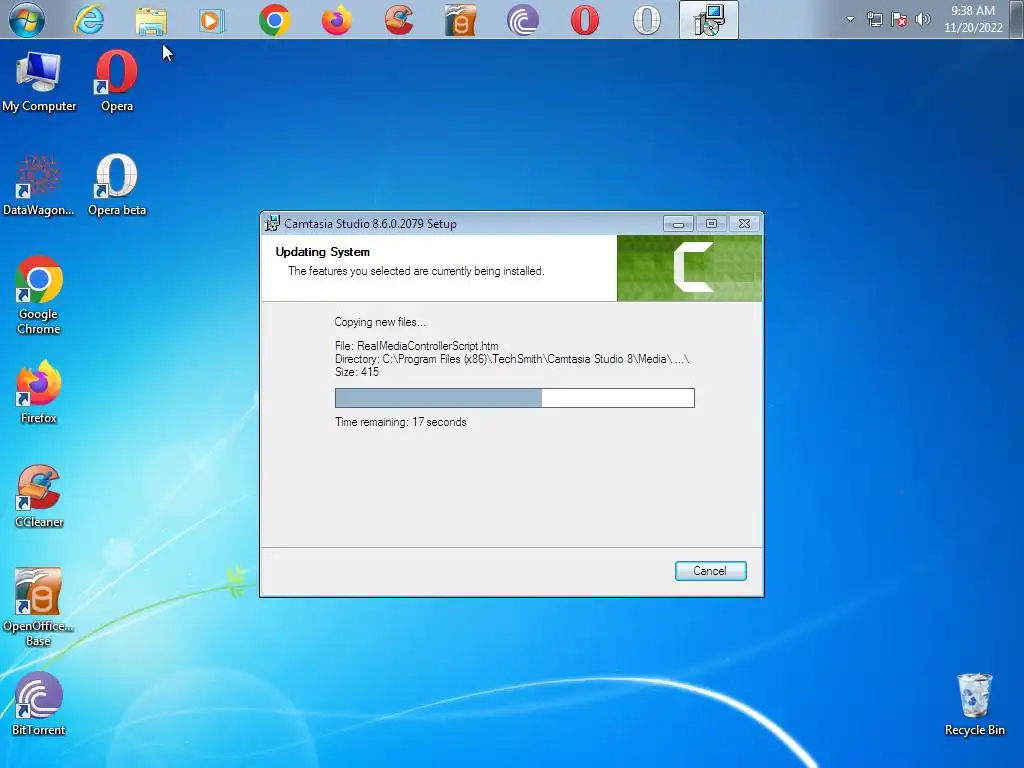Launch Firefox from the taskbar
The image size is (1024, 768).
[x=336, y=20]
